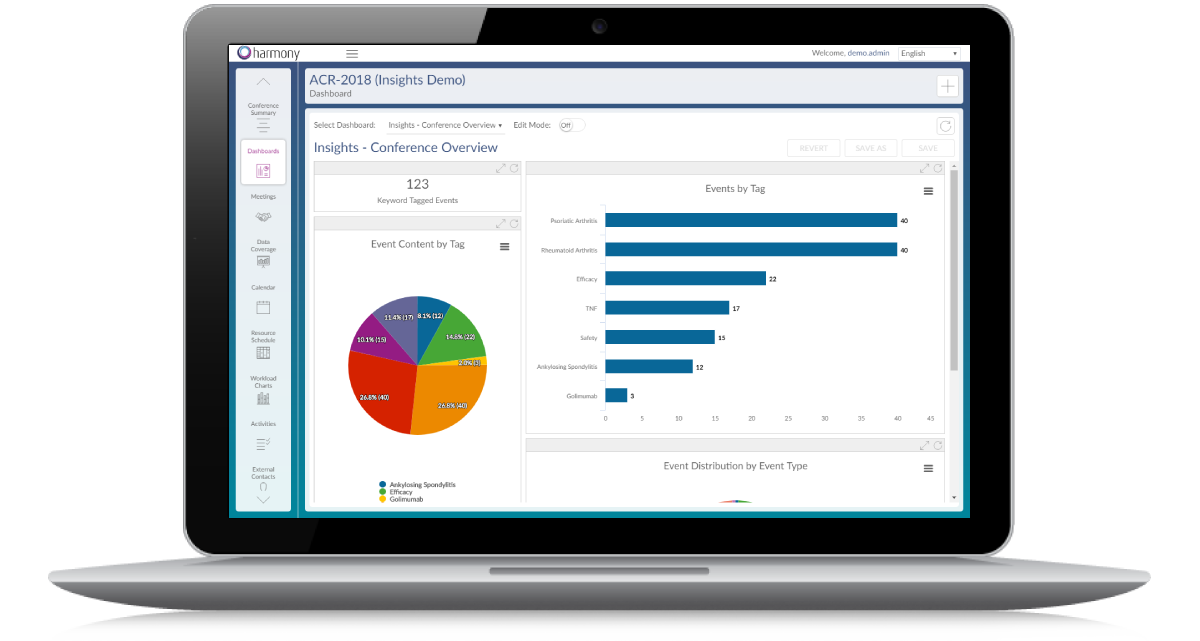This screenshot has width=1200, height=641.
Task: Click the plus button in header
Action: [947, 86]
